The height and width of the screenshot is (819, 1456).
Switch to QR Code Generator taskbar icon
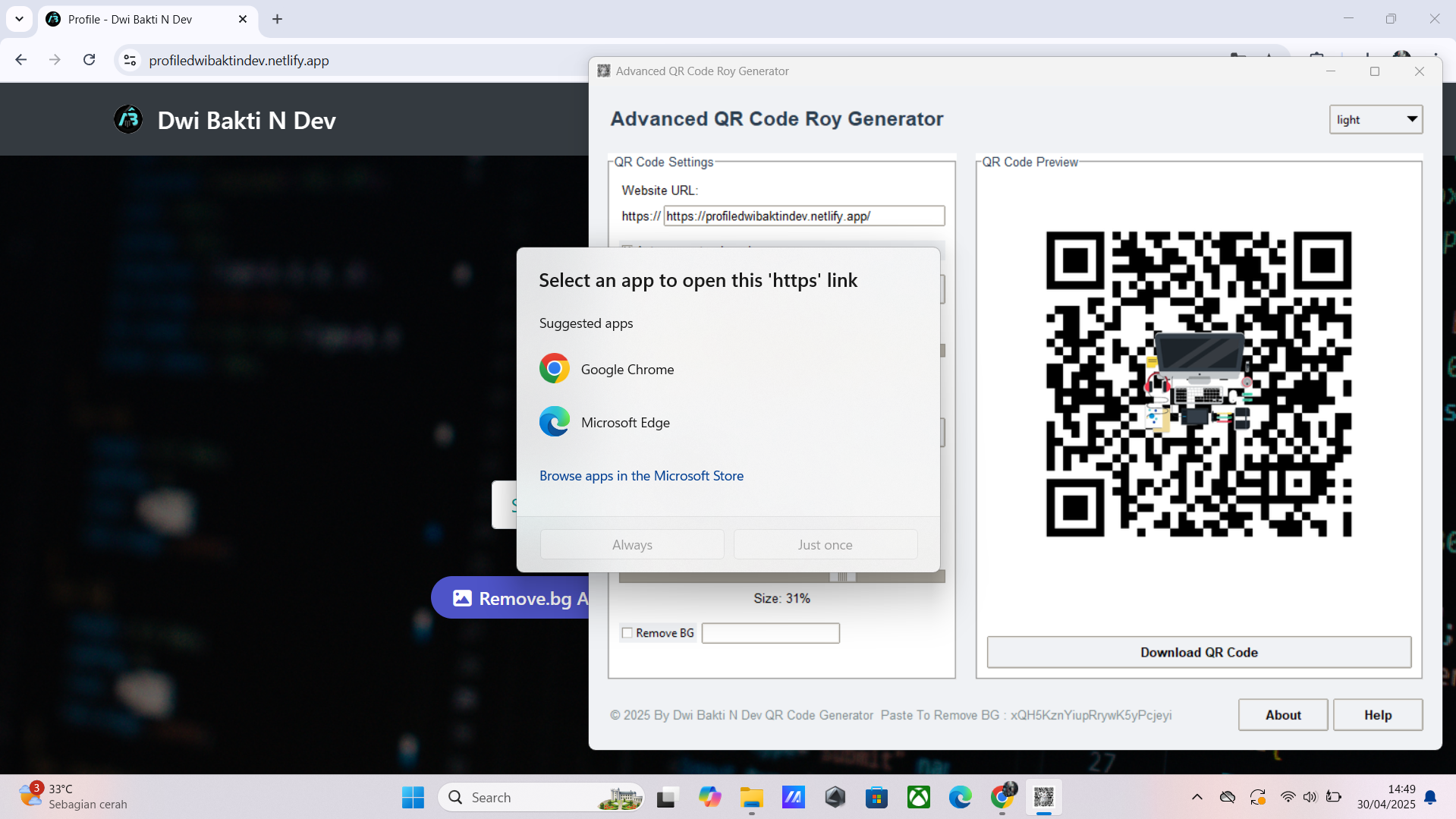coord(1044,797)
